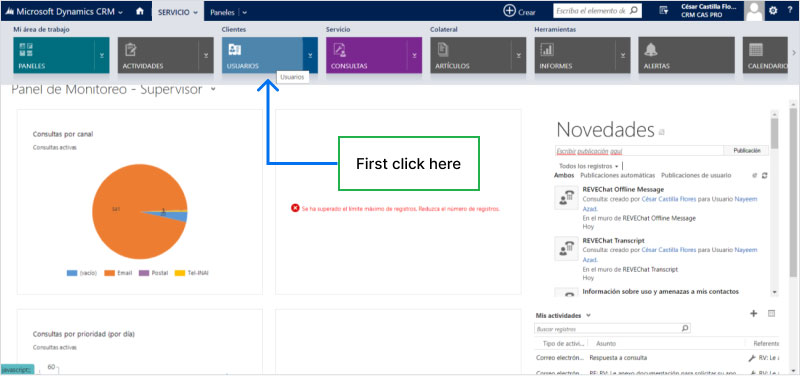Click the Escribir publicación aquí field

(x=639, y=151)
